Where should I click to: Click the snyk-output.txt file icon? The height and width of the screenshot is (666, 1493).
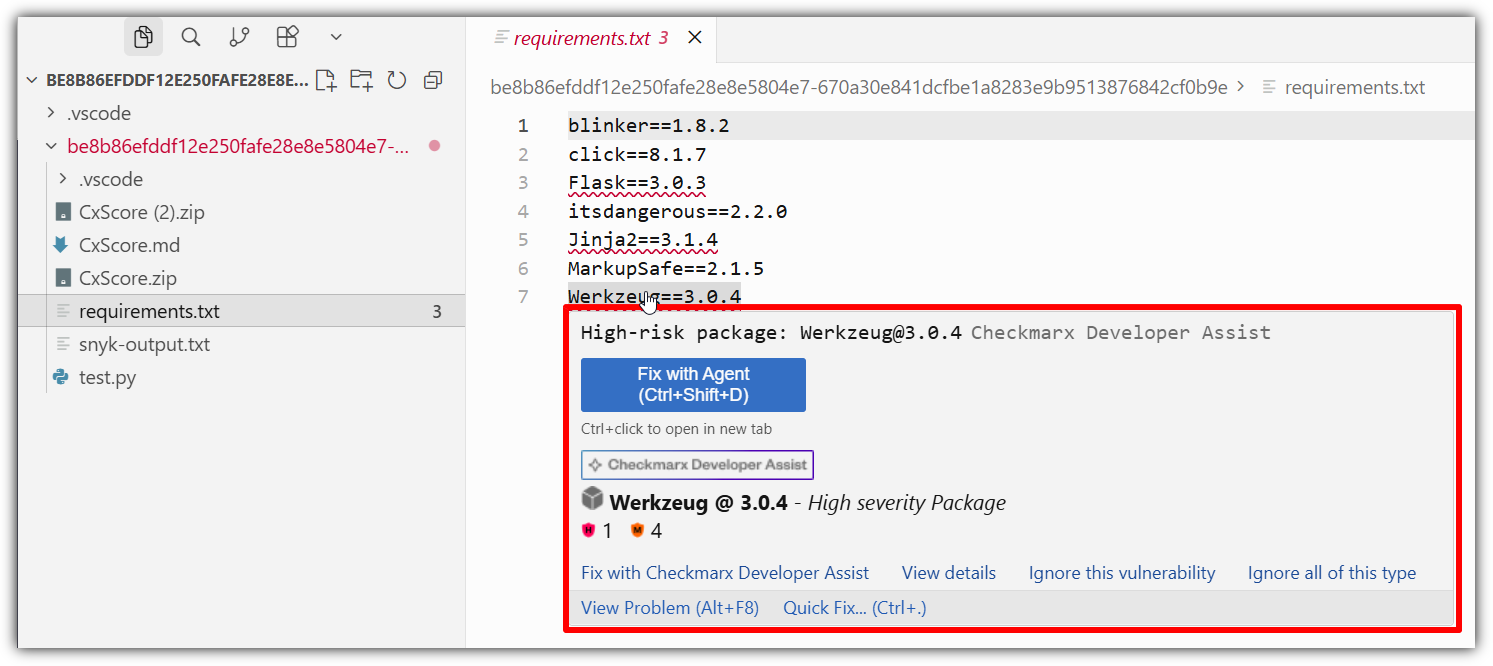pyautogui.click(x=62, y=344)
